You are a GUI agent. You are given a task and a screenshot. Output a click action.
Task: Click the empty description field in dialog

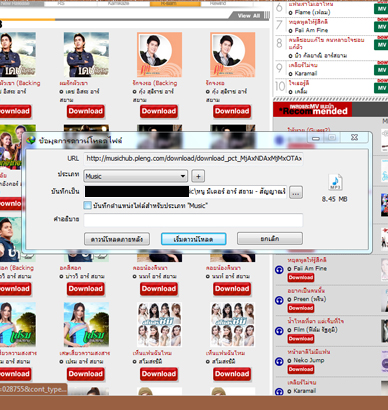coord(193,220)
